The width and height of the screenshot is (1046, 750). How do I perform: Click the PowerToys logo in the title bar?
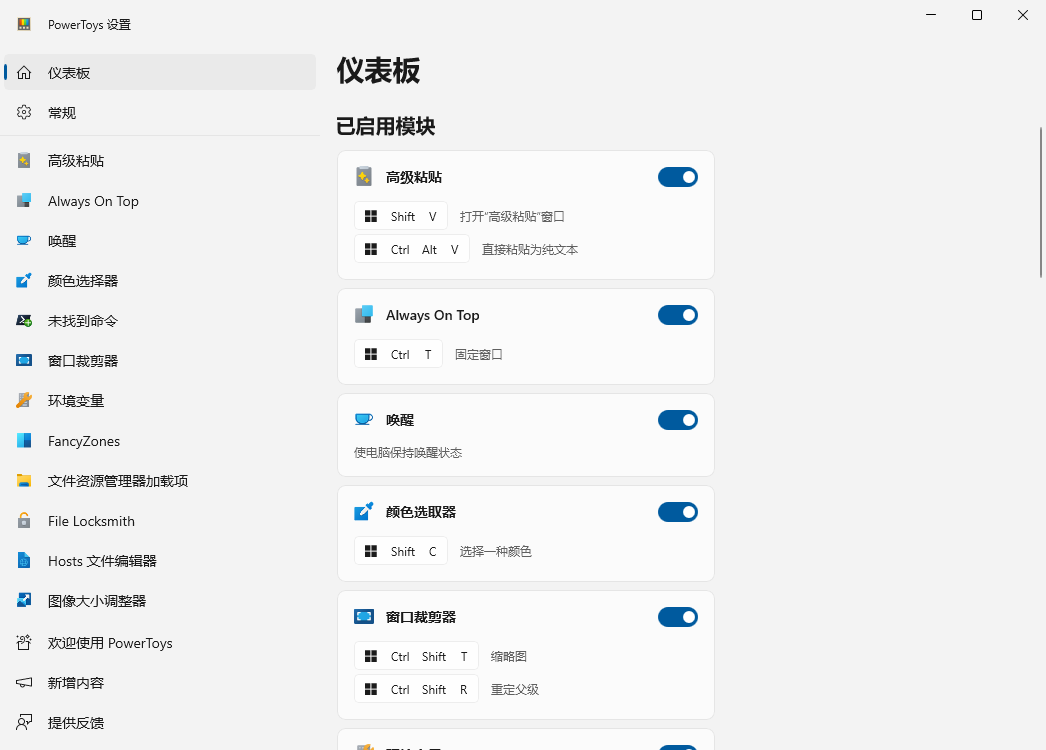click(x=22, y=23)
